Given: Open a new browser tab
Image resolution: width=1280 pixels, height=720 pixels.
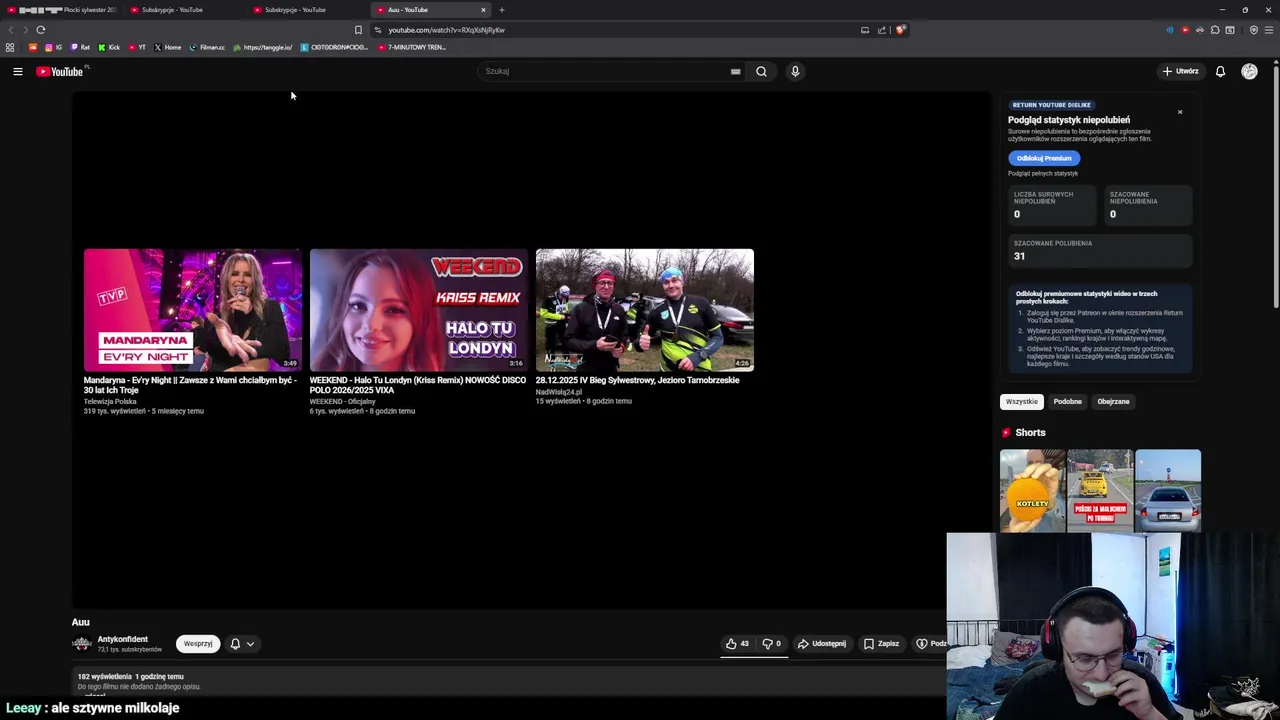Looking at the screenshot, I should click(502, 10).
